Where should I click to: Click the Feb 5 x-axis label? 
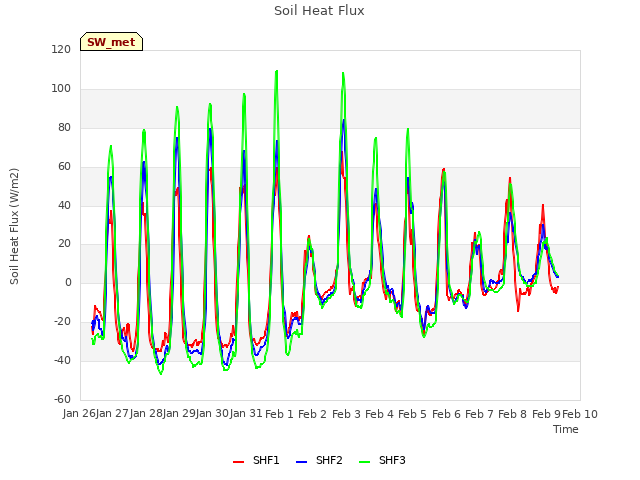[412, 414]
